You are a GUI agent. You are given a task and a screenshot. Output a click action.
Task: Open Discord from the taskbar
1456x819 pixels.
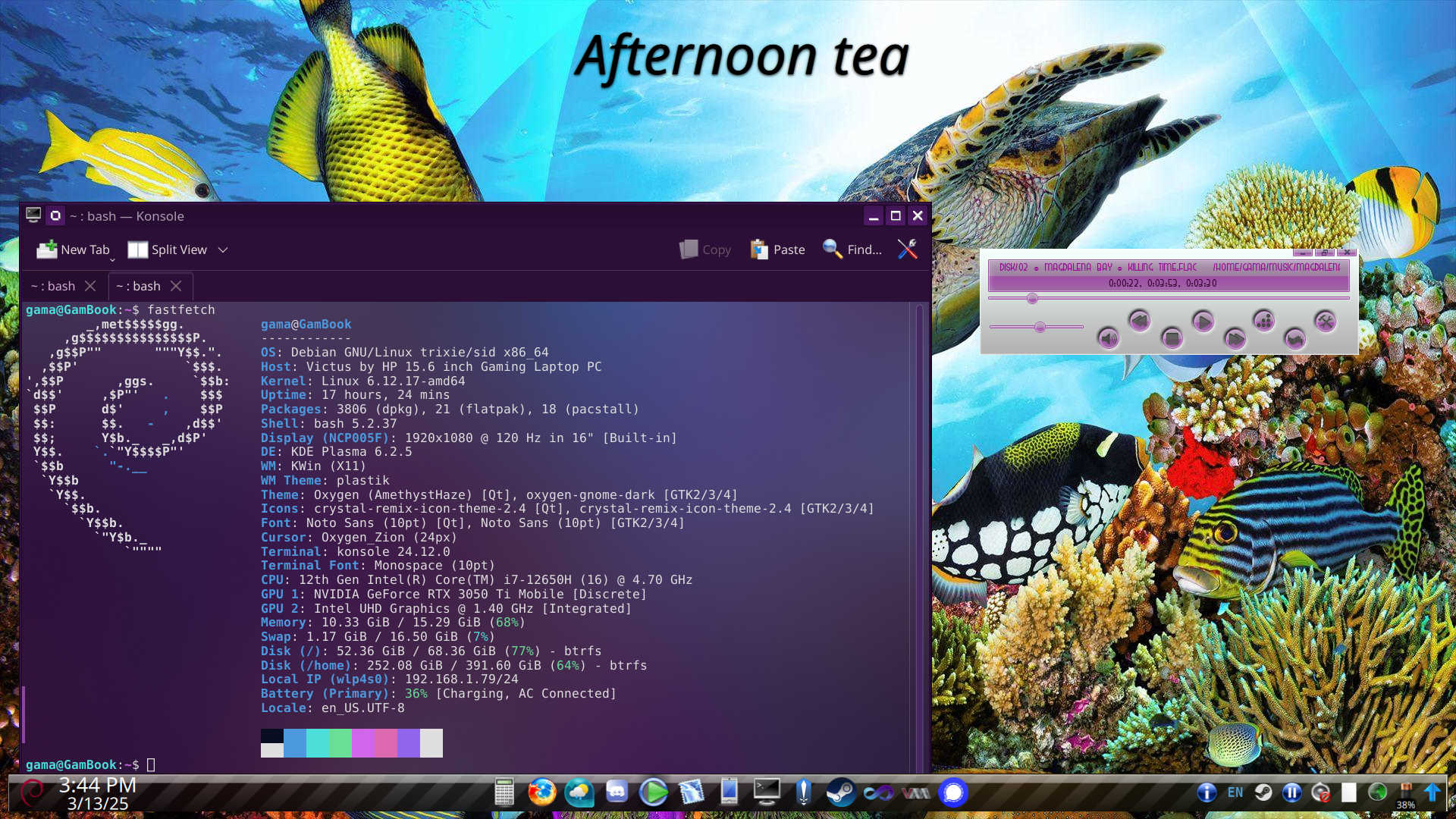[x=617, y=792]
